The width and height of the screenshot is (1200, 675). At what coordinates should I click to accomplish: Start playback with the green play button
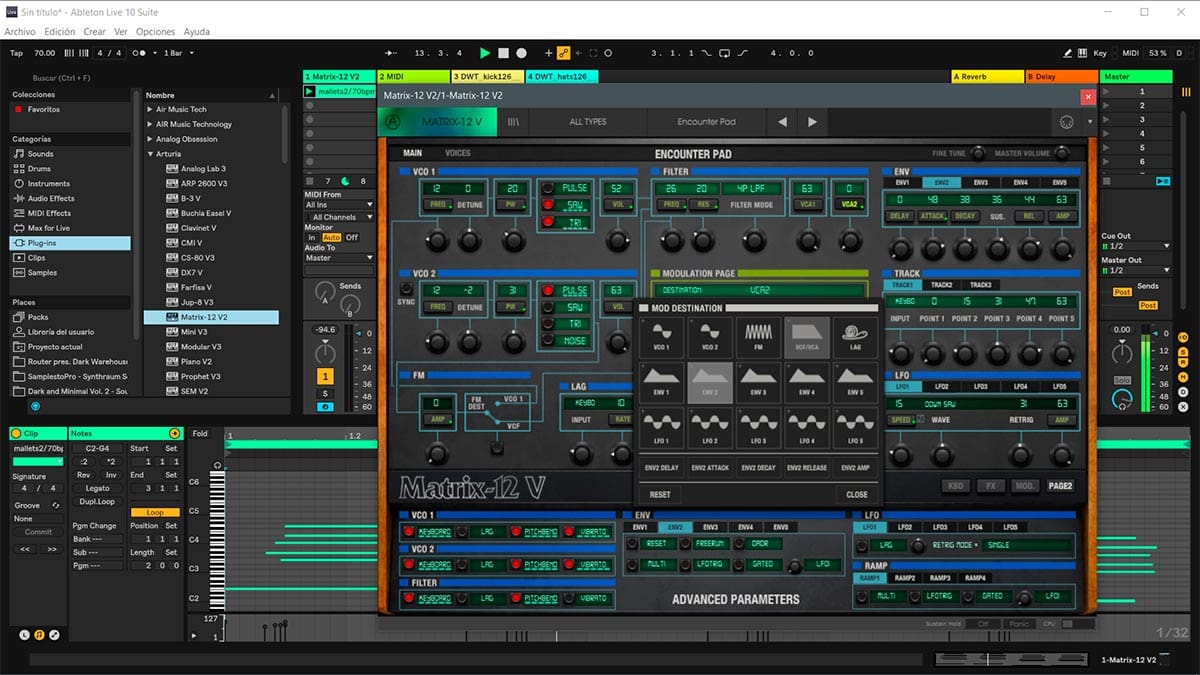(x=485, y=53)
